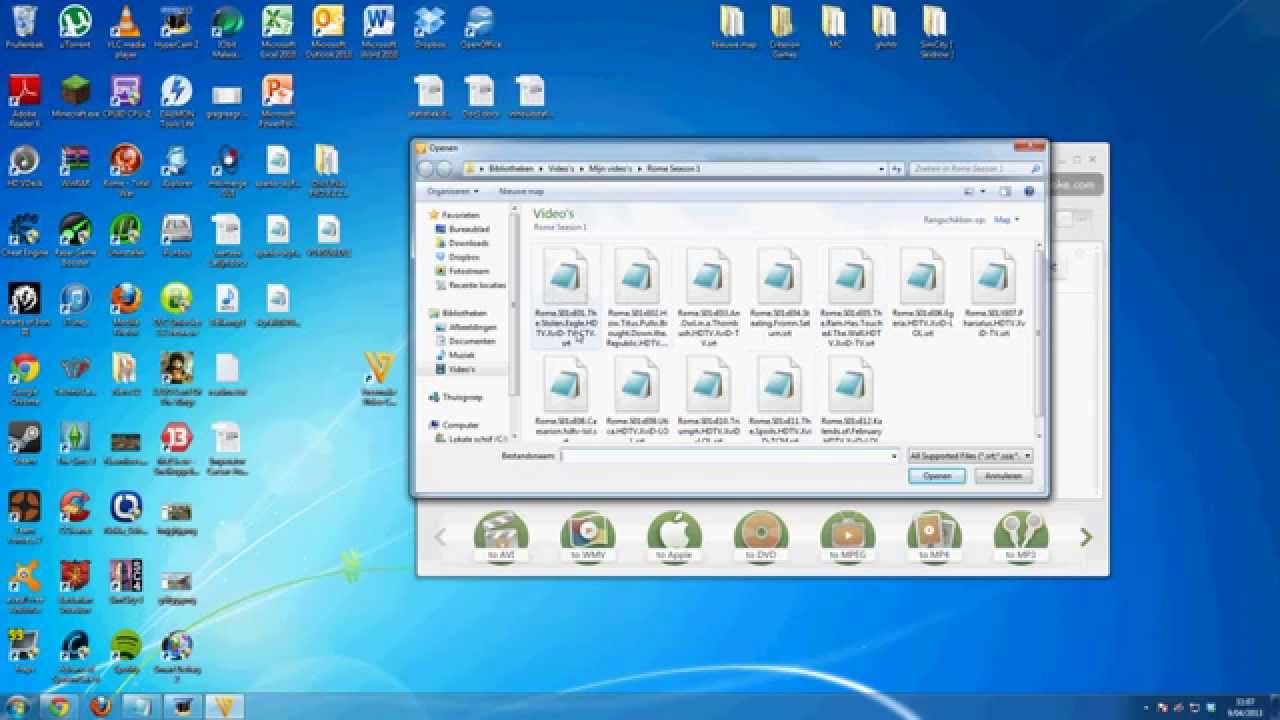
Task: Switch to Freemake converter taskbar button
Action: [x=224, y=707]
